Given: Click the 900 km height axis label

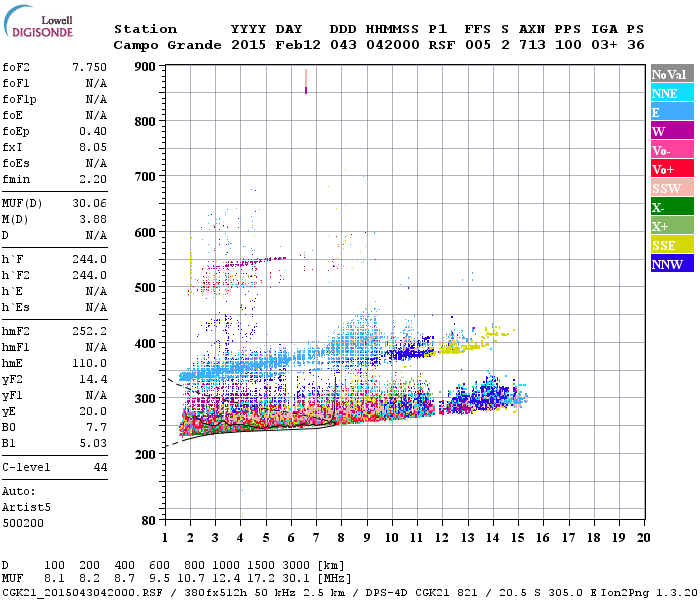Looking at the screenshot, I should coord(145,67).
